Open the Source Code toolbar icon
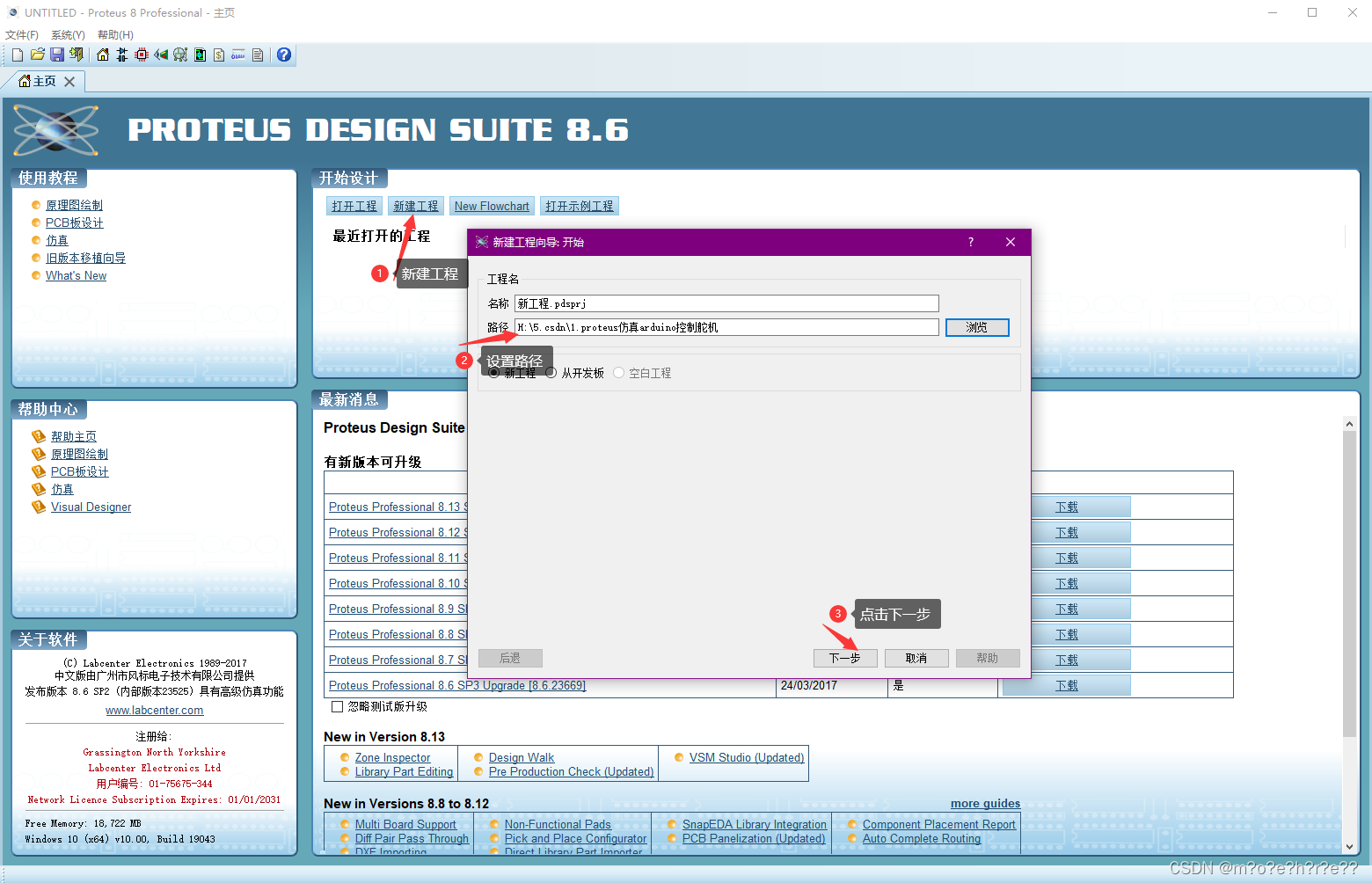This screenshot has width=1372, height=883. (x=238, y=55)
